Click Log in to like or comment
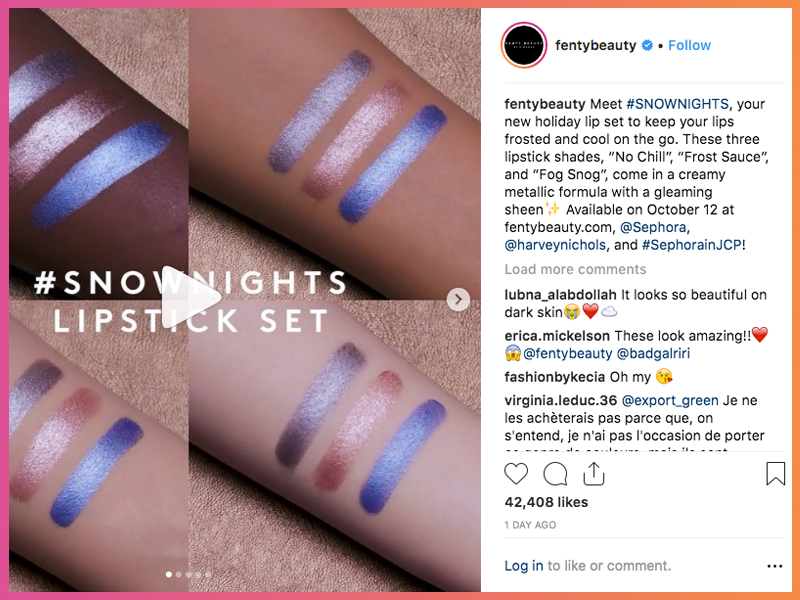This screenshot has height=600, width=800. (x=523, y=566)
